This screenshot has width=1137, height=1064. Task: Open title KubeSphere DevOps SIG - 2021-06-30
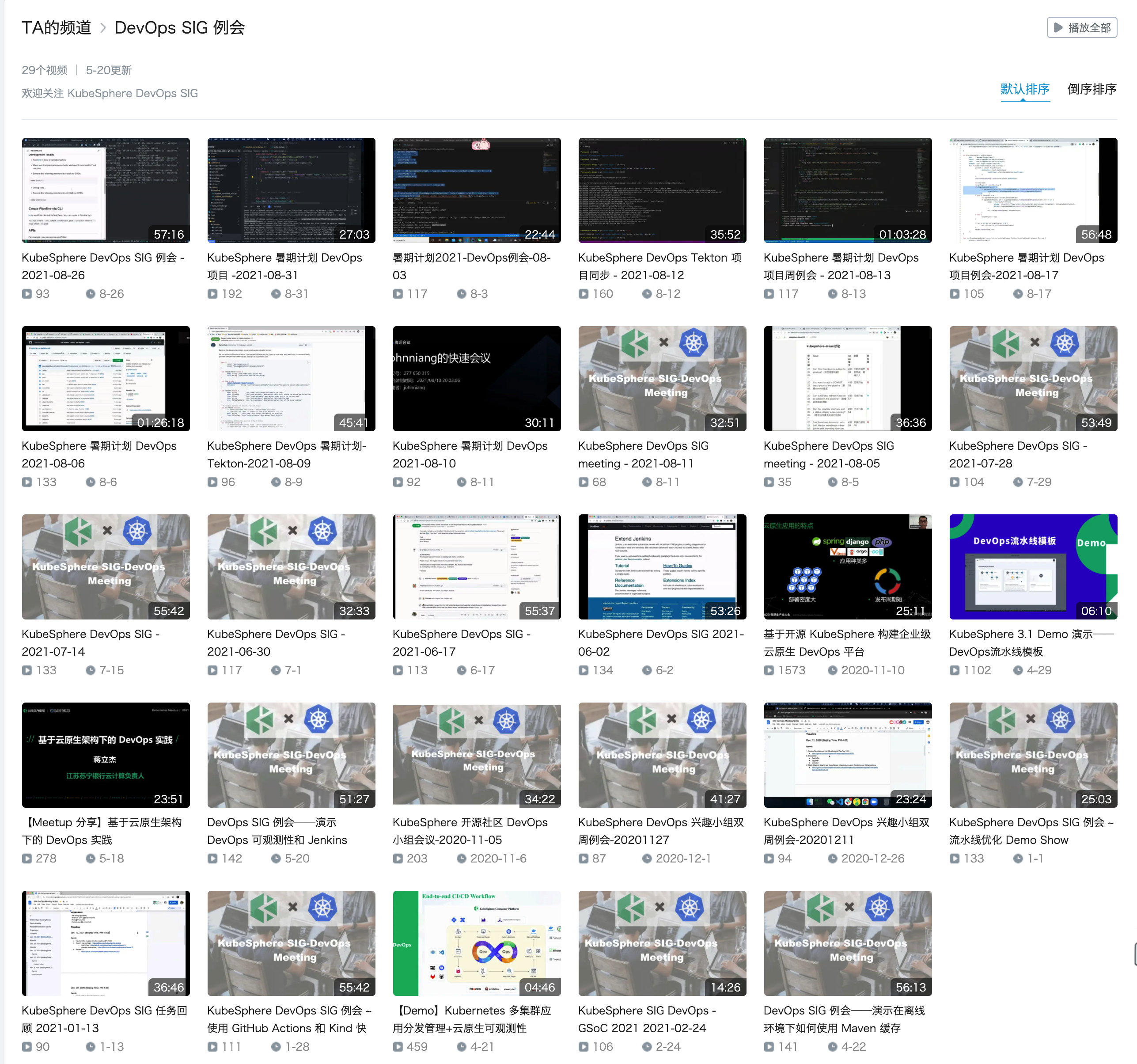pyautogui.click(x=276, y=642)
